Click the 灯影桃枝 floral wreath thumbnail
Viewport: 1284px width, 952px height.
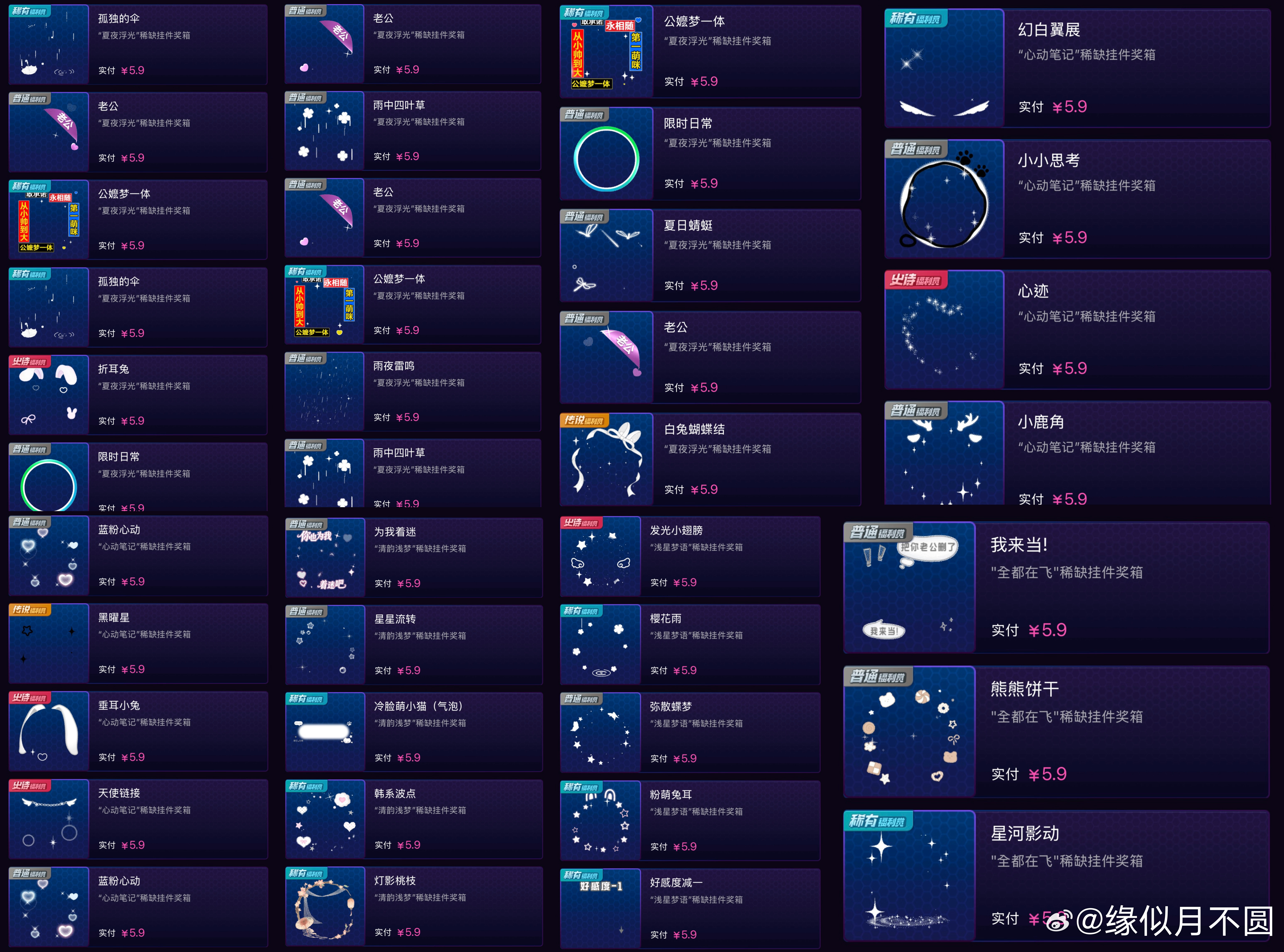click(x=325, y=907)
